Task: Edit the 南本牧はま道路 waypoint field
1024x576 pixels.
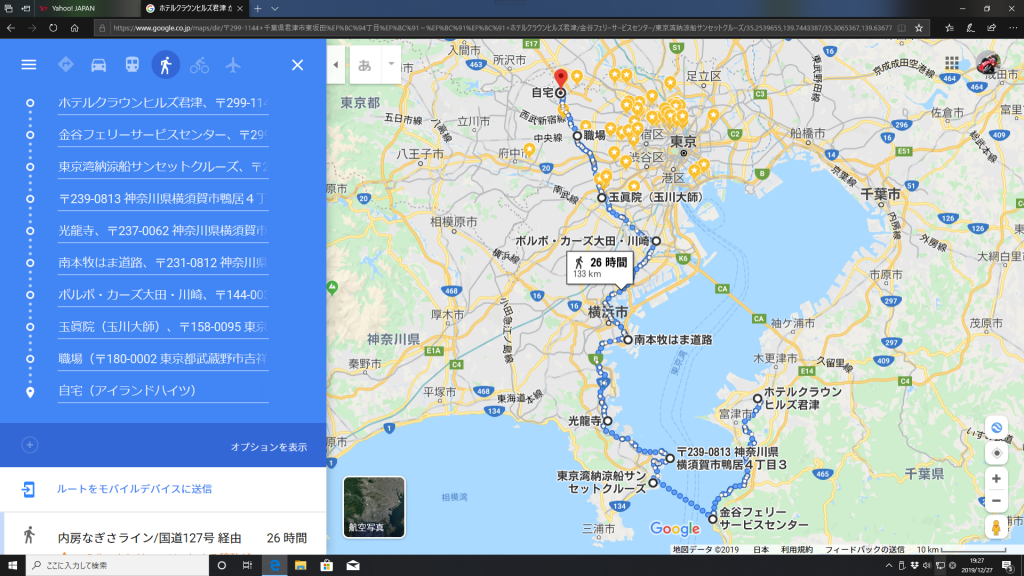Action: [163, 263]
